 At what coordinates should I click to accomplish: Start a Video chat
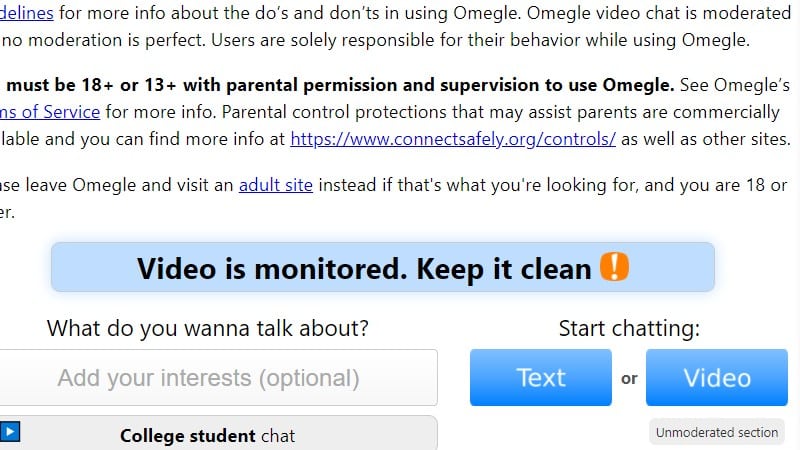[716, 377]
